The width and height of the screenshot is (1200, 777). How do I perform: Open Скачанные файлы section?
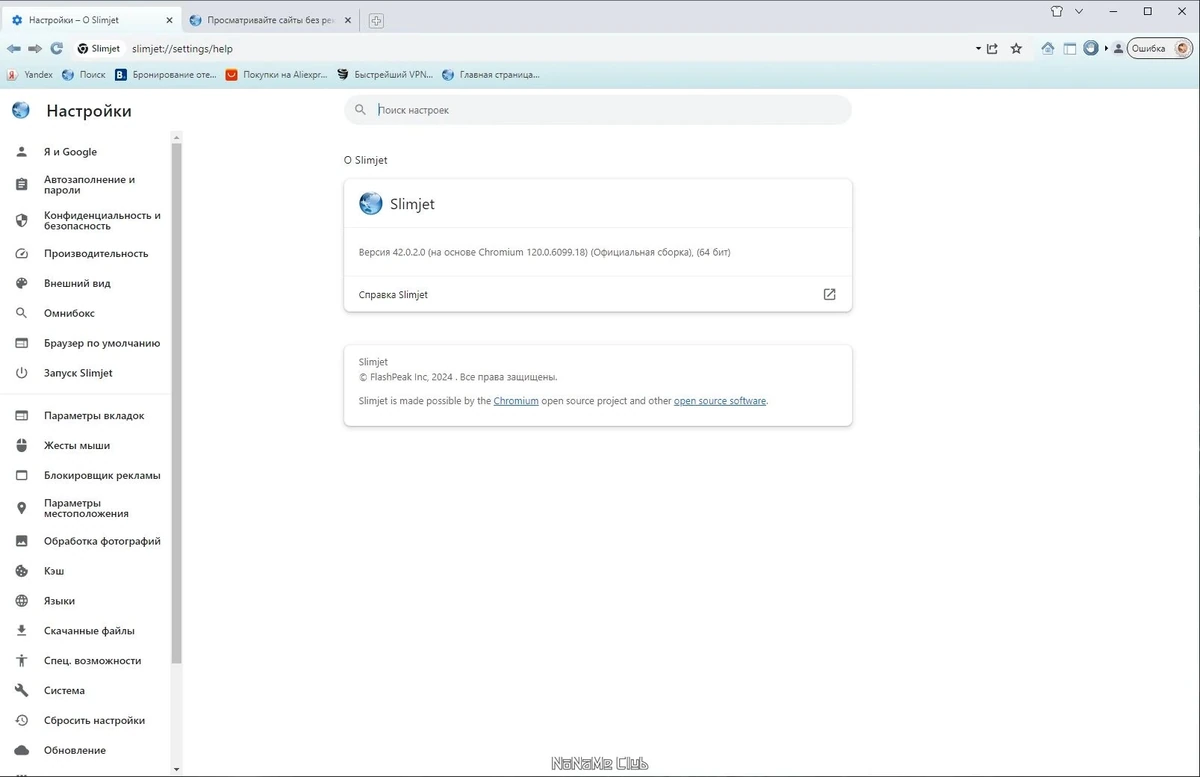click(x=86, y=631)
